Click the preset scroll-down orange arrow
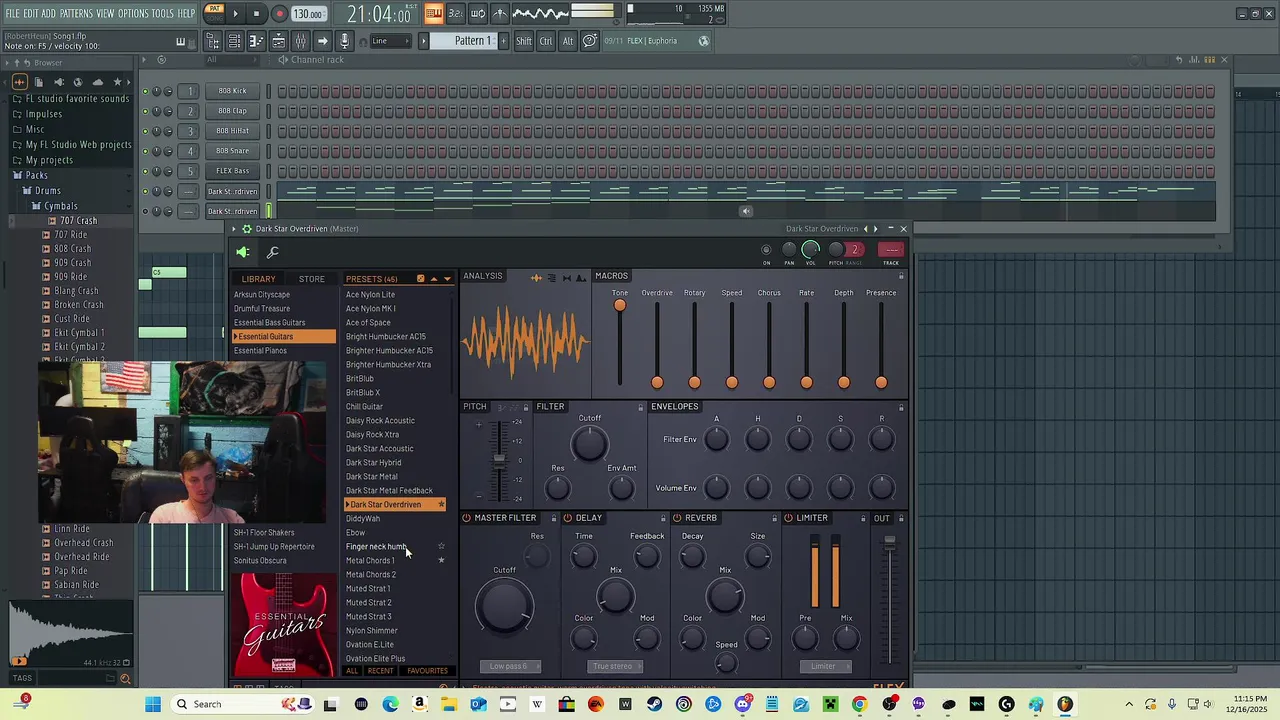This screenshot has width=1280, height=720. 447,279
